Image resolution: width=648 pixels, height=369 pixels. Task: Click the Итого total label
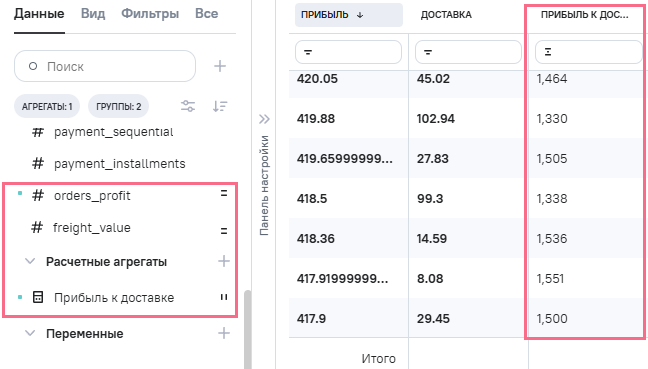(x=378, y=359)
